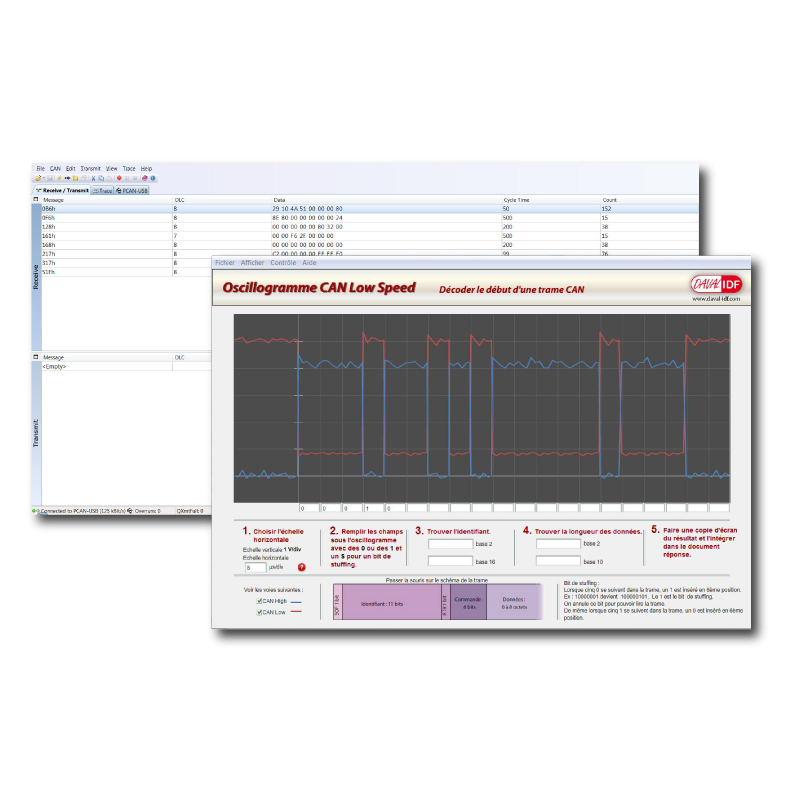Screen dimensions: 800x800
Task: Collapse the Receive panel header box
Action: pos(36,200)
